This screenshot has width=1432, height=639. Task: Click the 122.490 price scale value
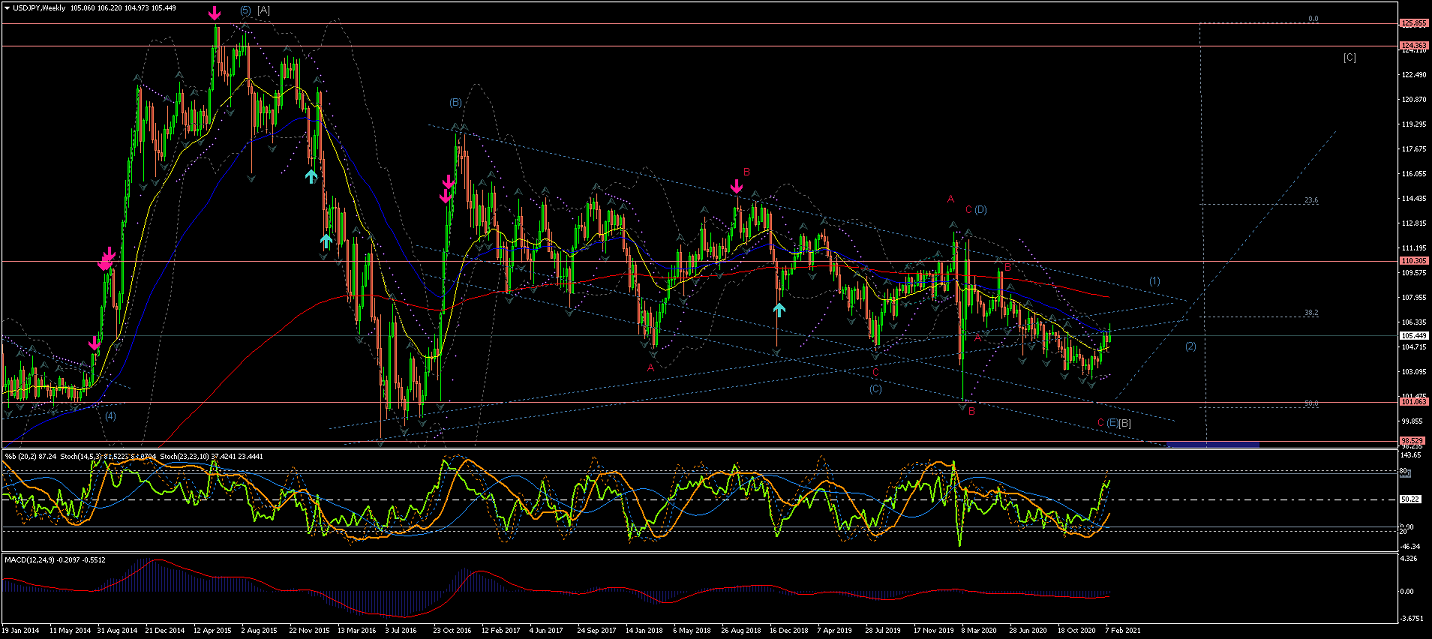[x=1413, y=75]
